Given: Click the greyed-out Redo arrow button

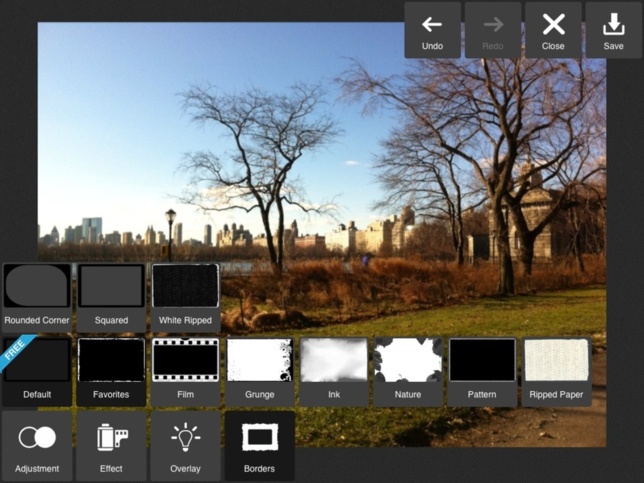Looking at the screenshot, I should pyautogui.click(x=493, y=30).
